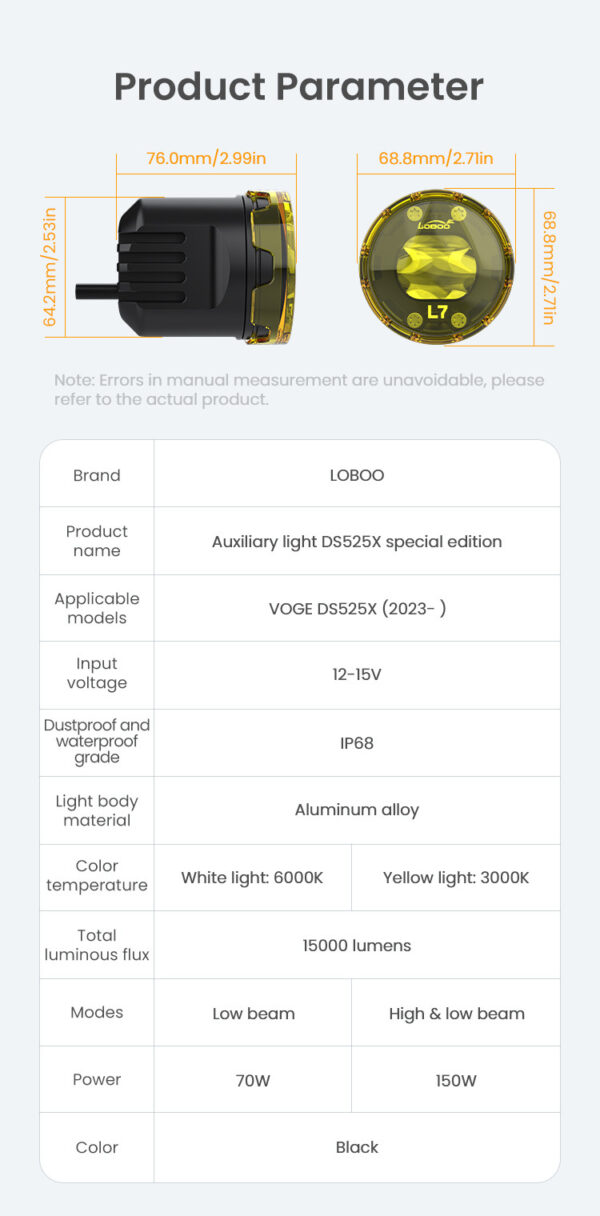Click the Aluminum alloy material cell
Screen dimensions: 600x1216
(357, 810)
